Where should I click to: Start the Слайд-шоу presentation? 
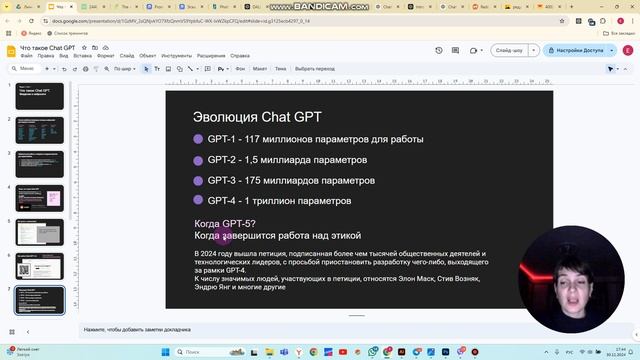(509, 50)
